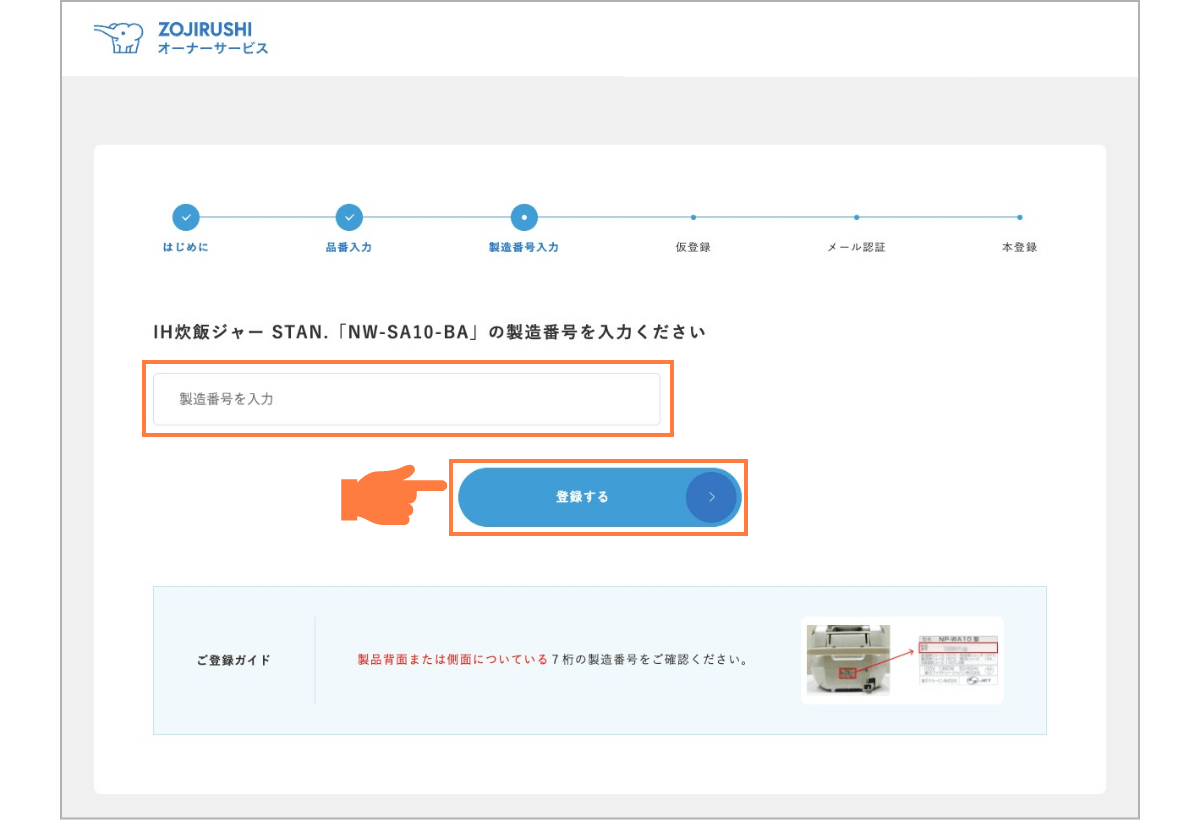The width and height of the screenshot is (1200, 829).
Task: Click the 本登録 step label
Action: point(1019,247)
